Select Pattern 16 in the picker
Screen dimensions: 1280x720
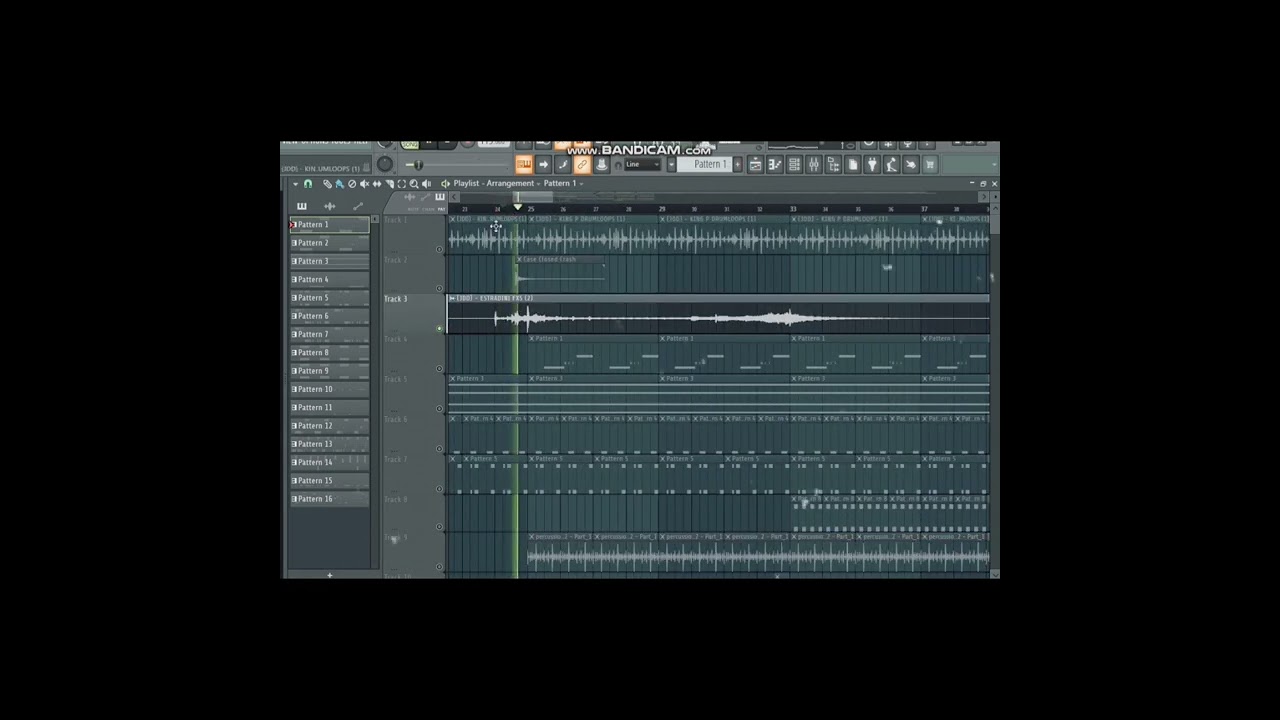pos(330,499)
